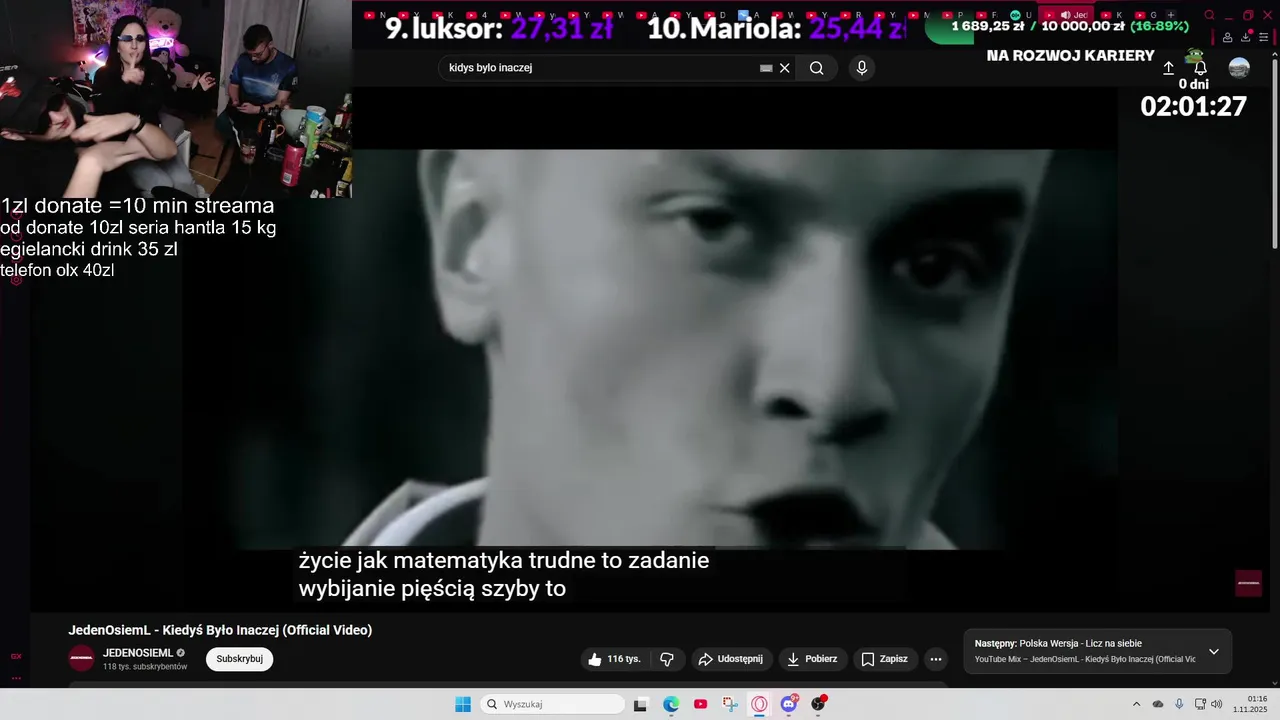Open the YouTube create/upload arrow icon

click(1168, 68)
